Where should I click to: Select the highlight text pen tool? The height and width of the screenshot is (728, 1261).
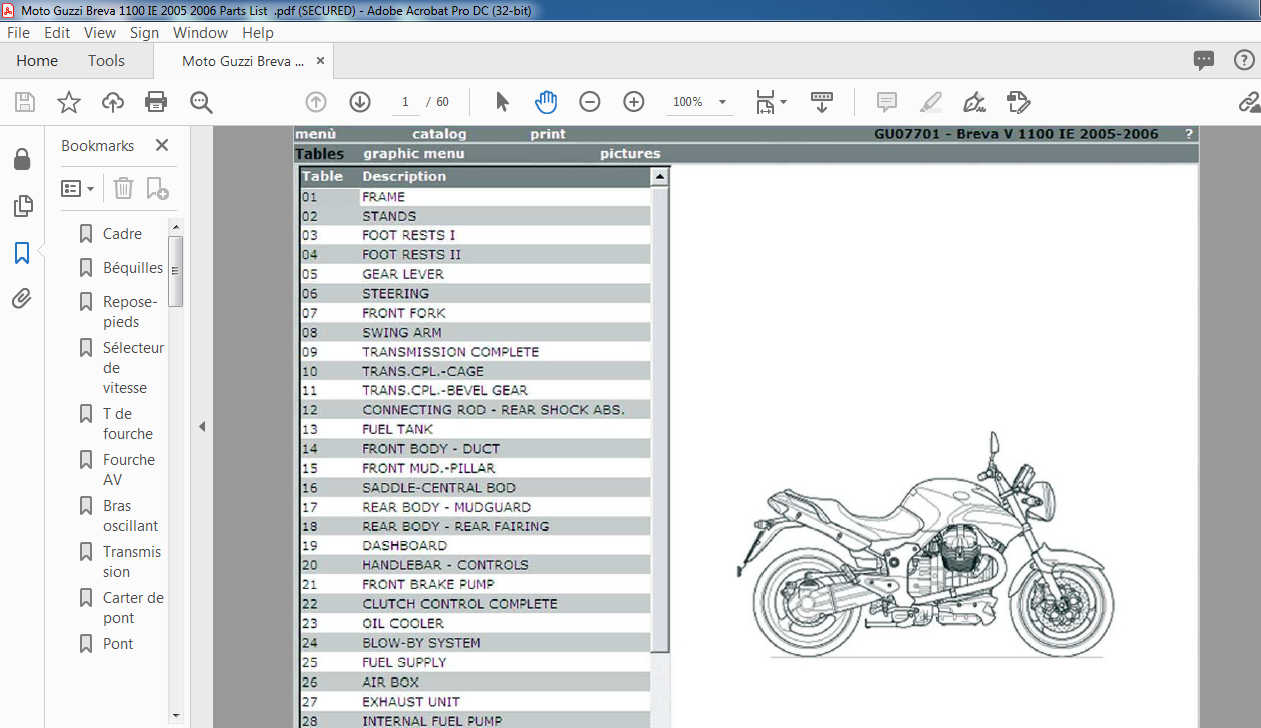click(930, 102)
